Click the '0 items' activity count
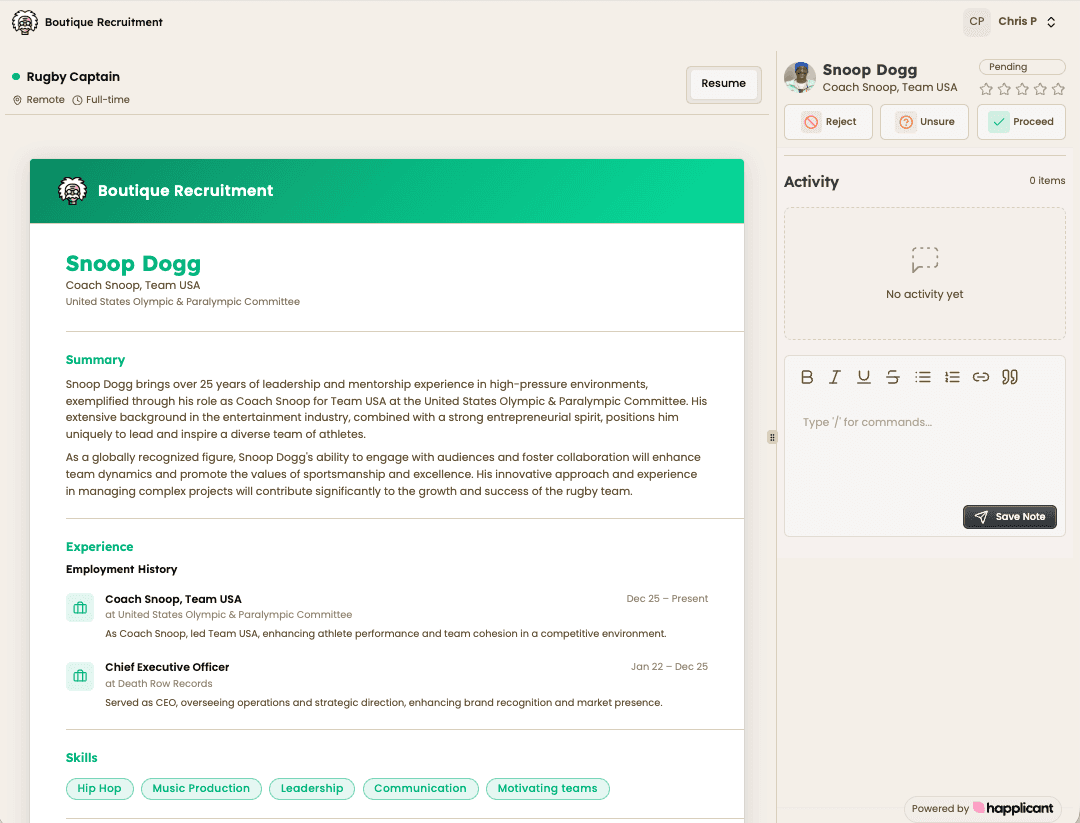 coord(1047,180)
